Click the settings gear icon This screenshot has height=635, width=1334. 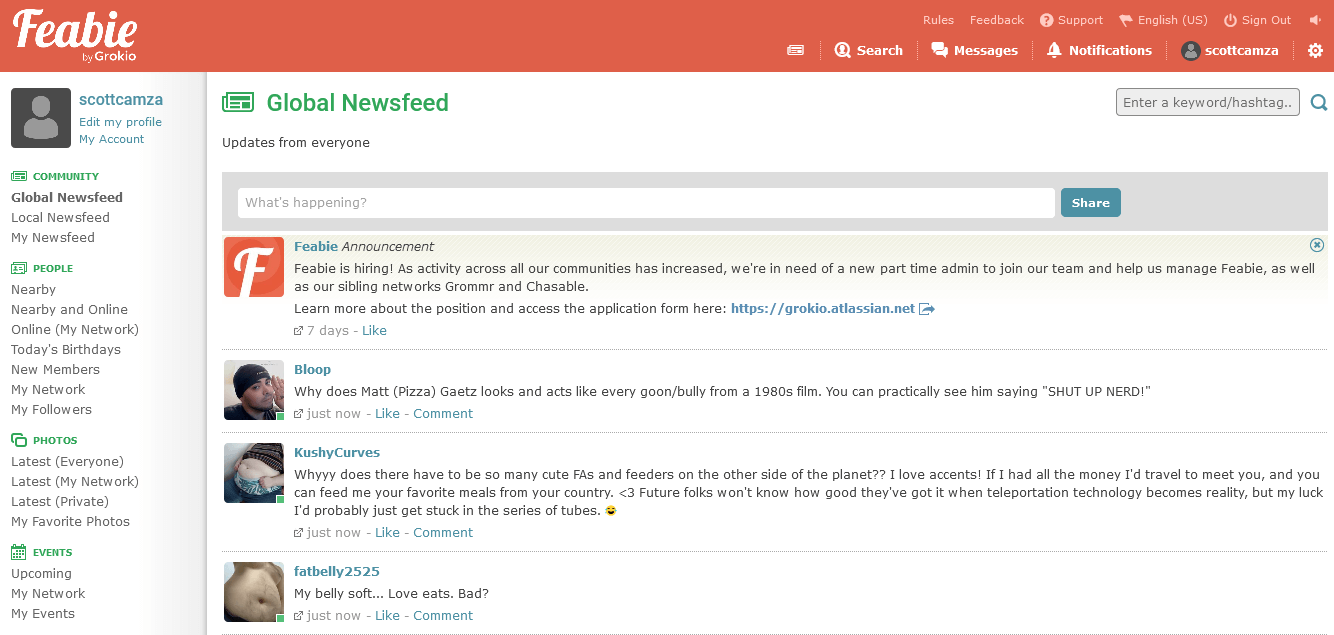pyautogui.click(x=1315, y=50)
